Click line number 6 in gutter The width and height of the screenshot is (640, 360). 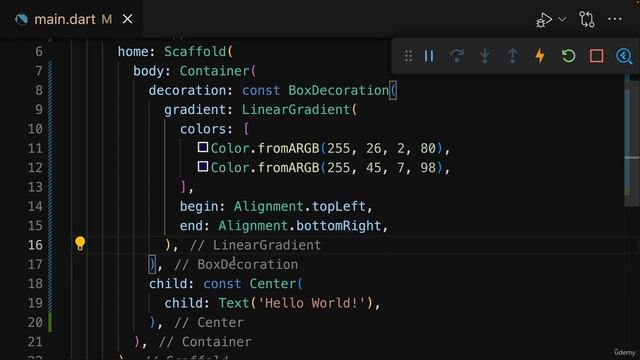(38, 51)
